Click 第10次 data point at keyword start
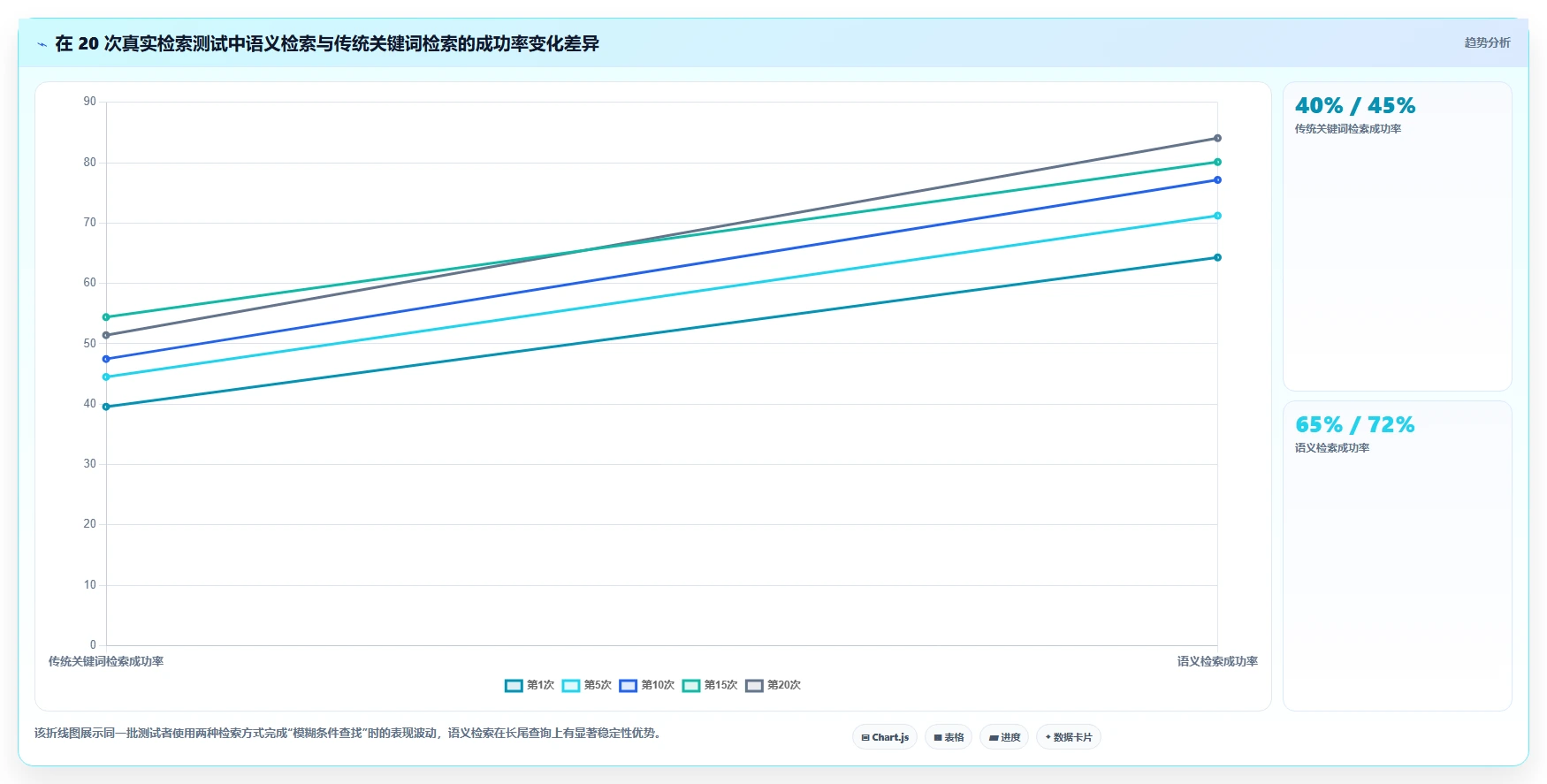Viewport: 1547px width, 784px height. click(x=106, y=359)
